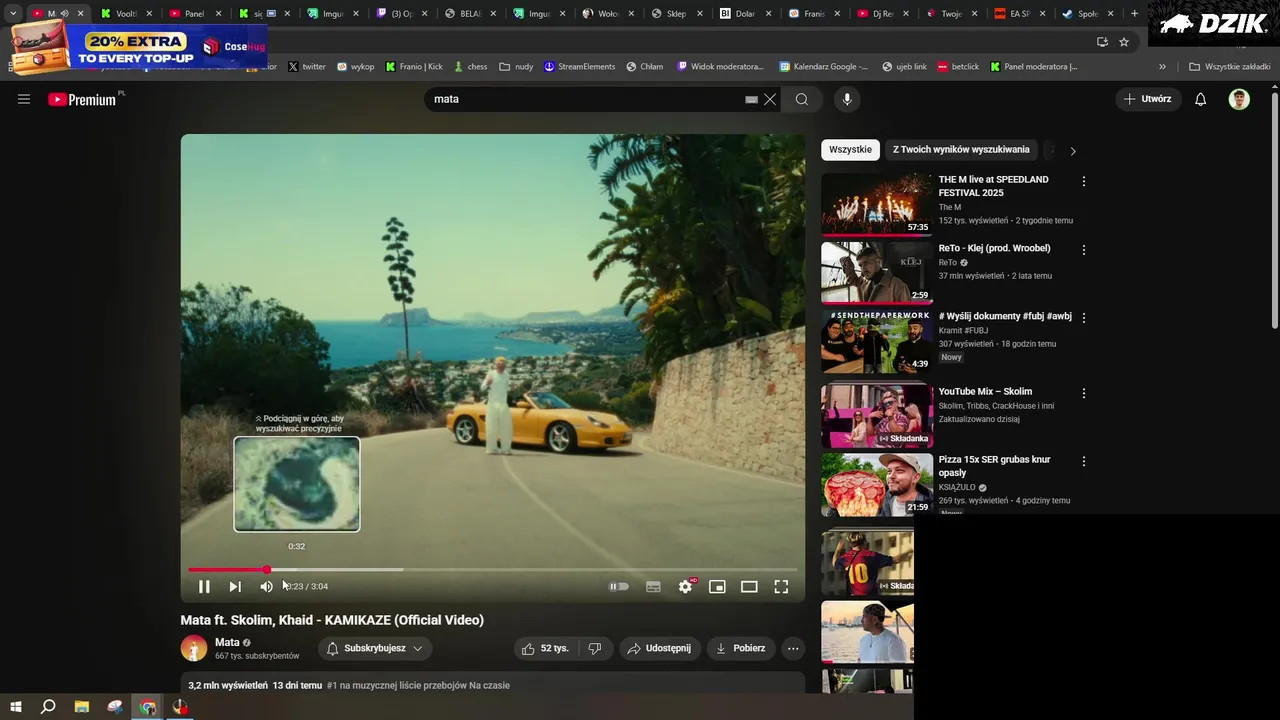Open the Franio | Kick bookmark
Viewport: 1280px width, 720px height.
click(414, 67)
